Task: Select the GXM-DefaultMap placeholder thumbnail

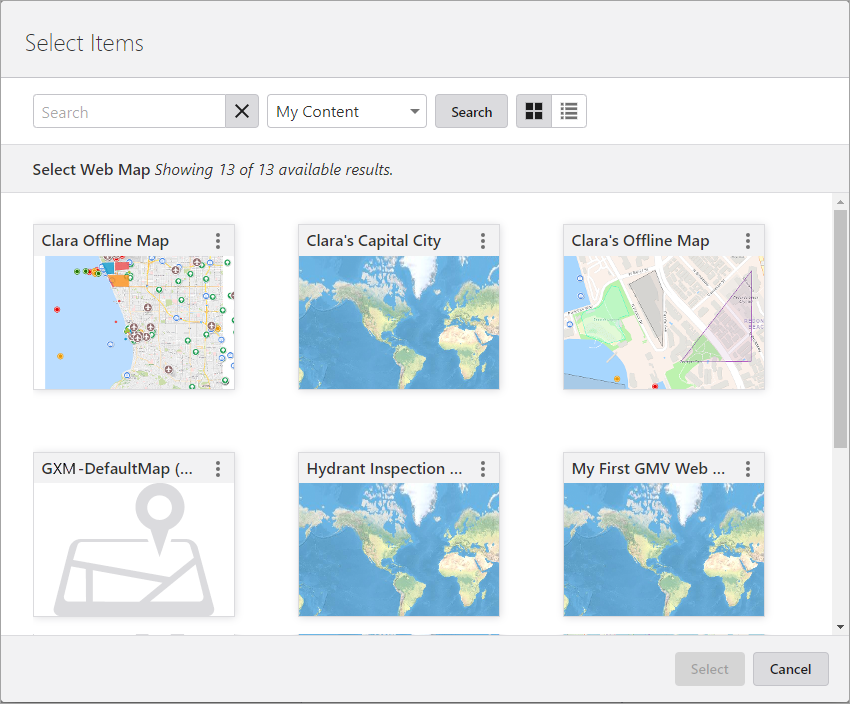Action: coord(134,550)
